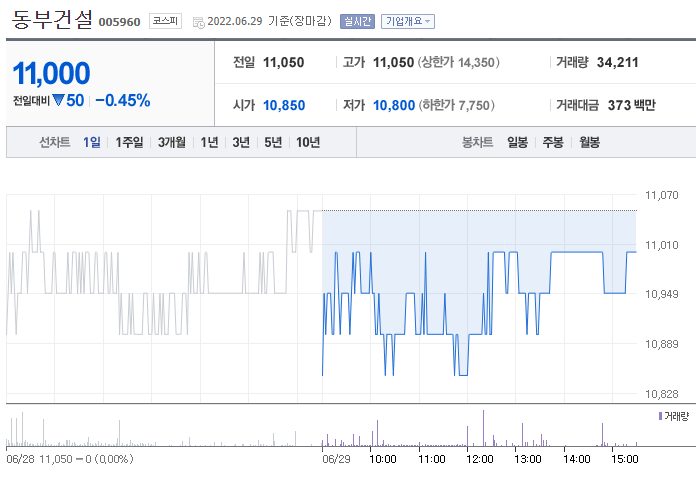Click the 14:00 time axis label
This screenshot has height=480, width=696.
click(577, 459)
